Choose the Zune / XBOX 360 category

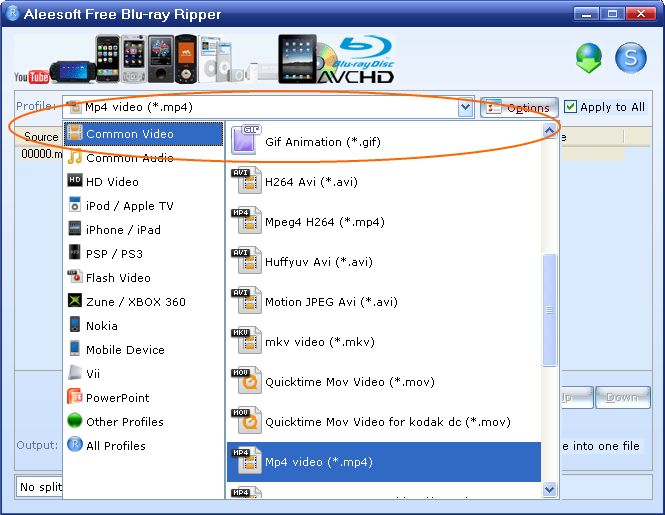pyautogui.click(x=143, y=302)
